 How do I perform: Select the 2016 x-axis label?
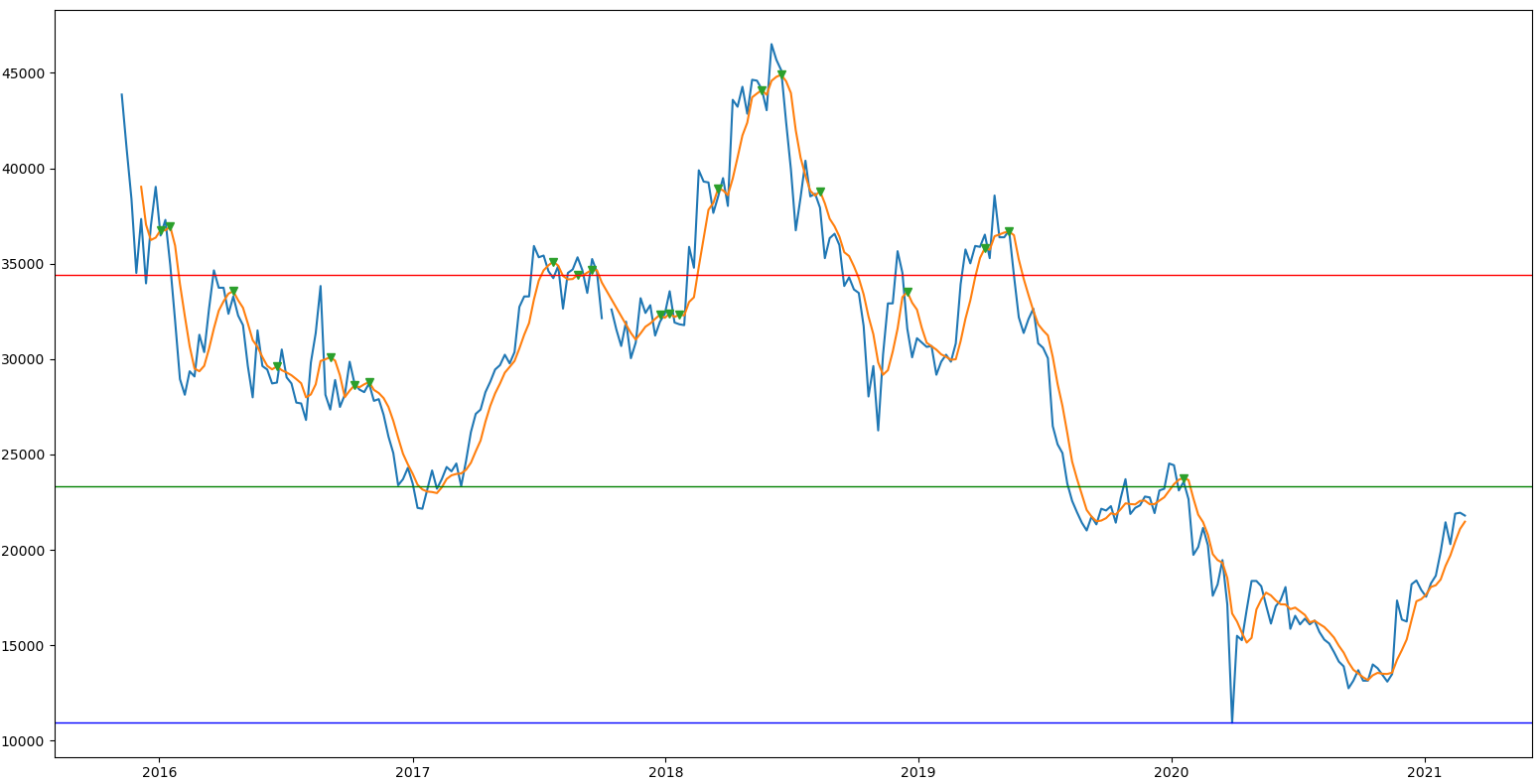(159, 771)
